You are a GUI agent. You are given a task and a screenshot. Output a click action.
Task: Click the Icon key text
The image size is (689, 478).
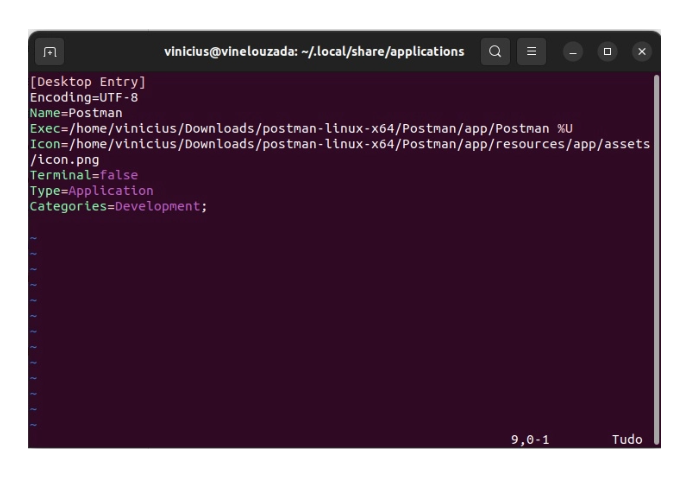45,144
